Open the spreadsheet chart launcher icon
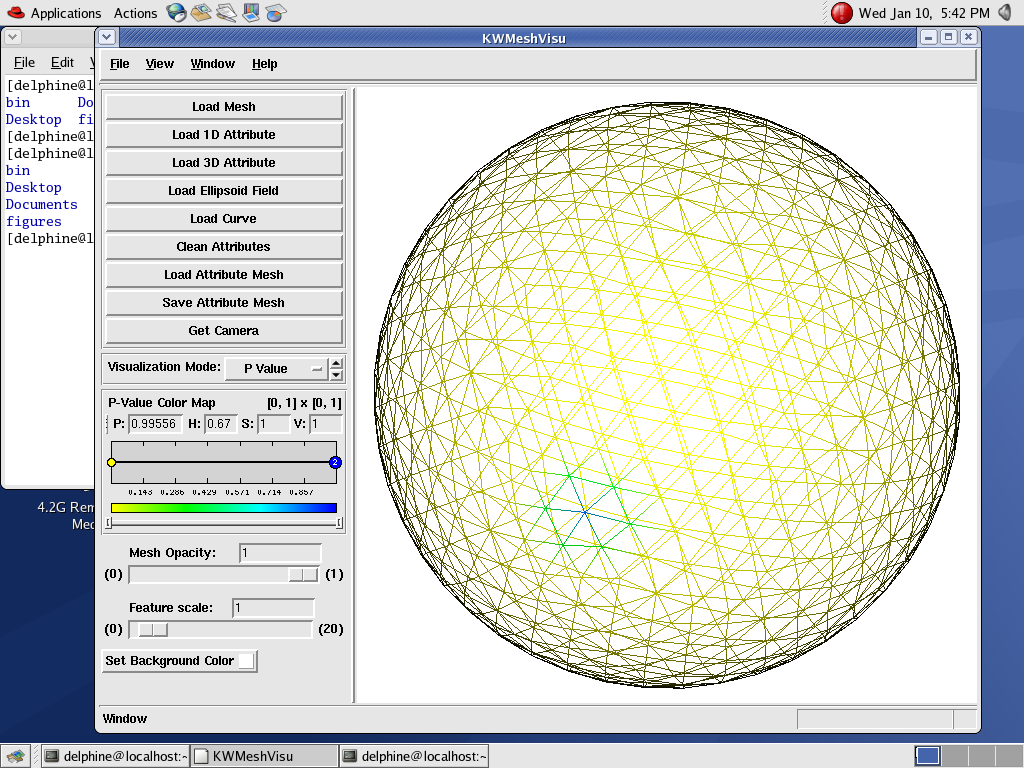 tap(276, 13)
